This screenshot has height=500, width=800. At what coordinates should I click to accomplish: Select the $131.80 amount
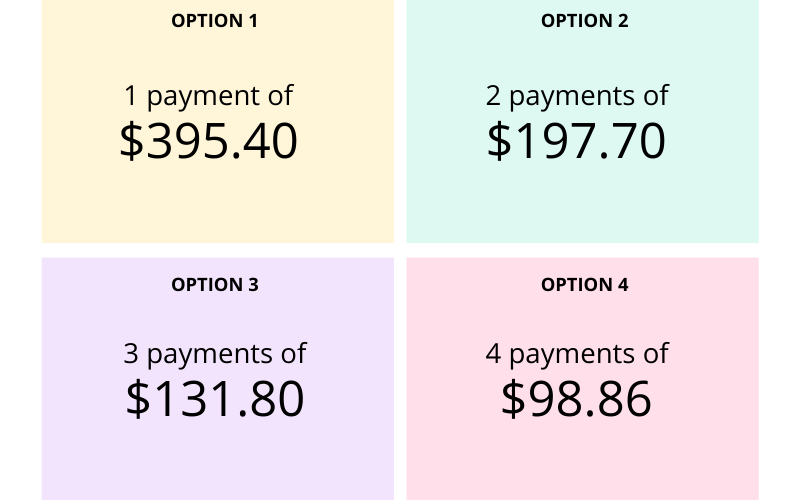coord(214,399)
